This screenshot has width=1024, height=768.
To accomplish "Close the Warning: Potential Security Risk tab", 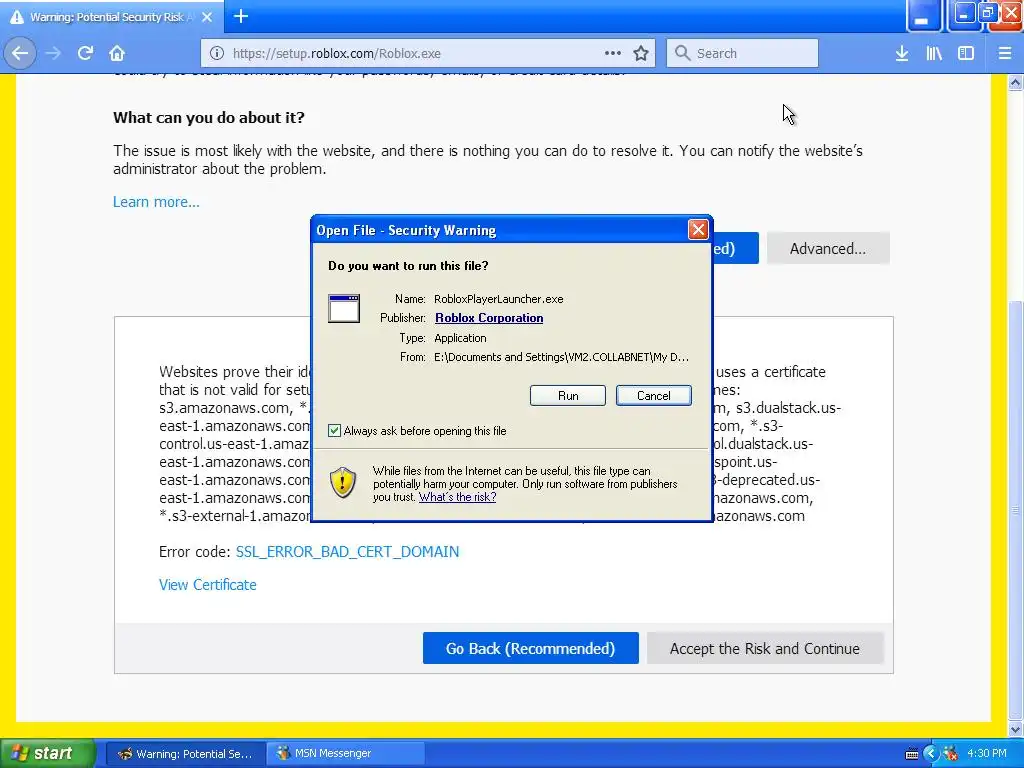I will (x=207, y=17).
